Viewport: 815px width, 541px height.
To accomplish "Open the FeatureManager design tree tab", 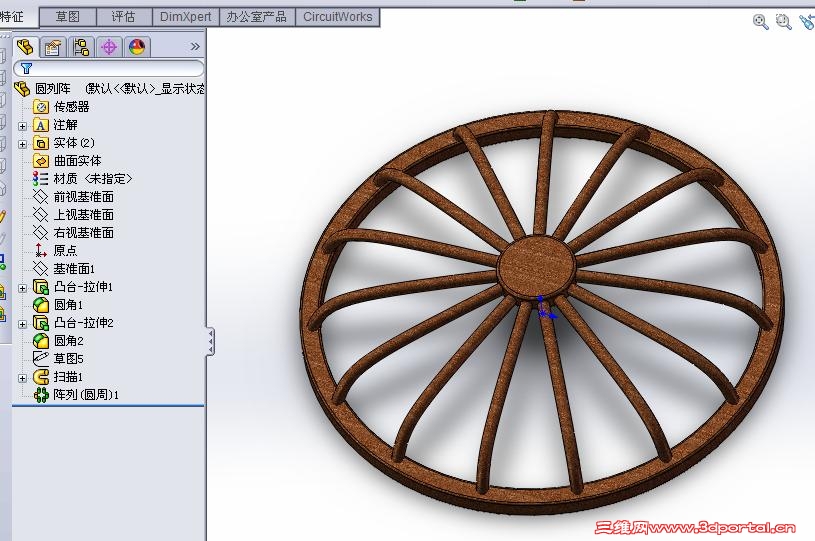I will click(25, 47).
